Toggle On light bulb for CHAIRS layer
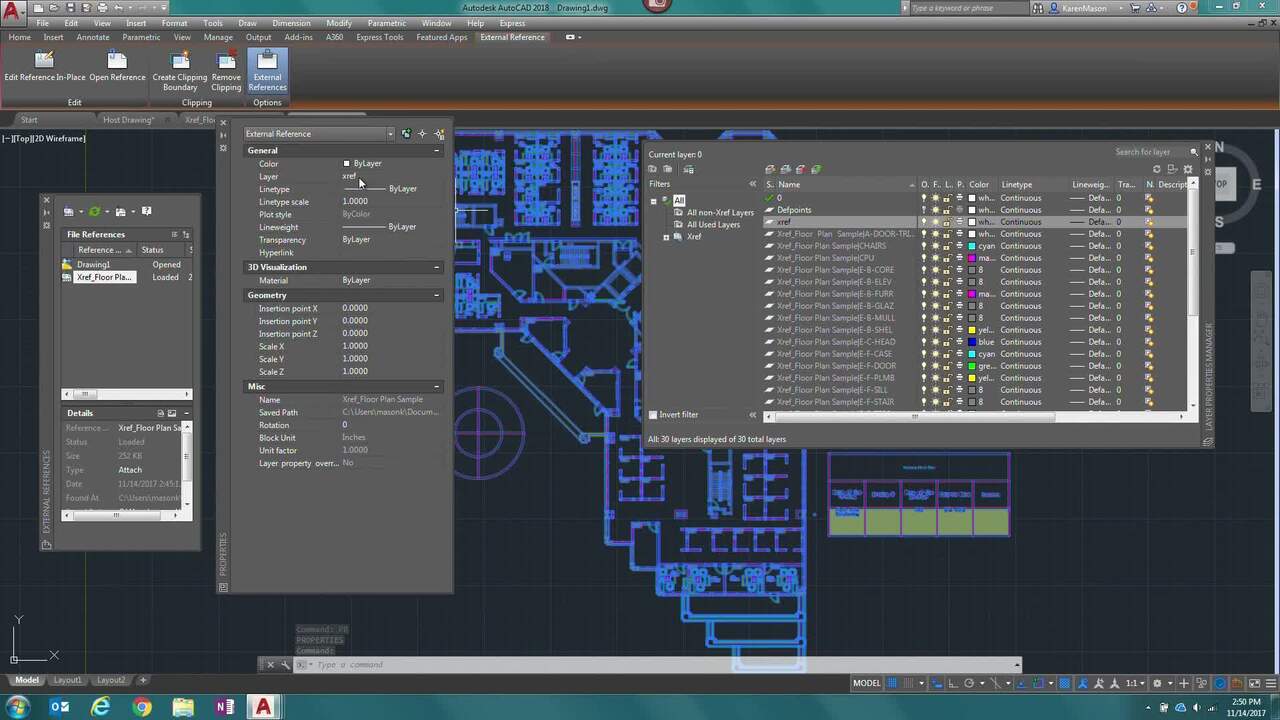 pos(924,246)
